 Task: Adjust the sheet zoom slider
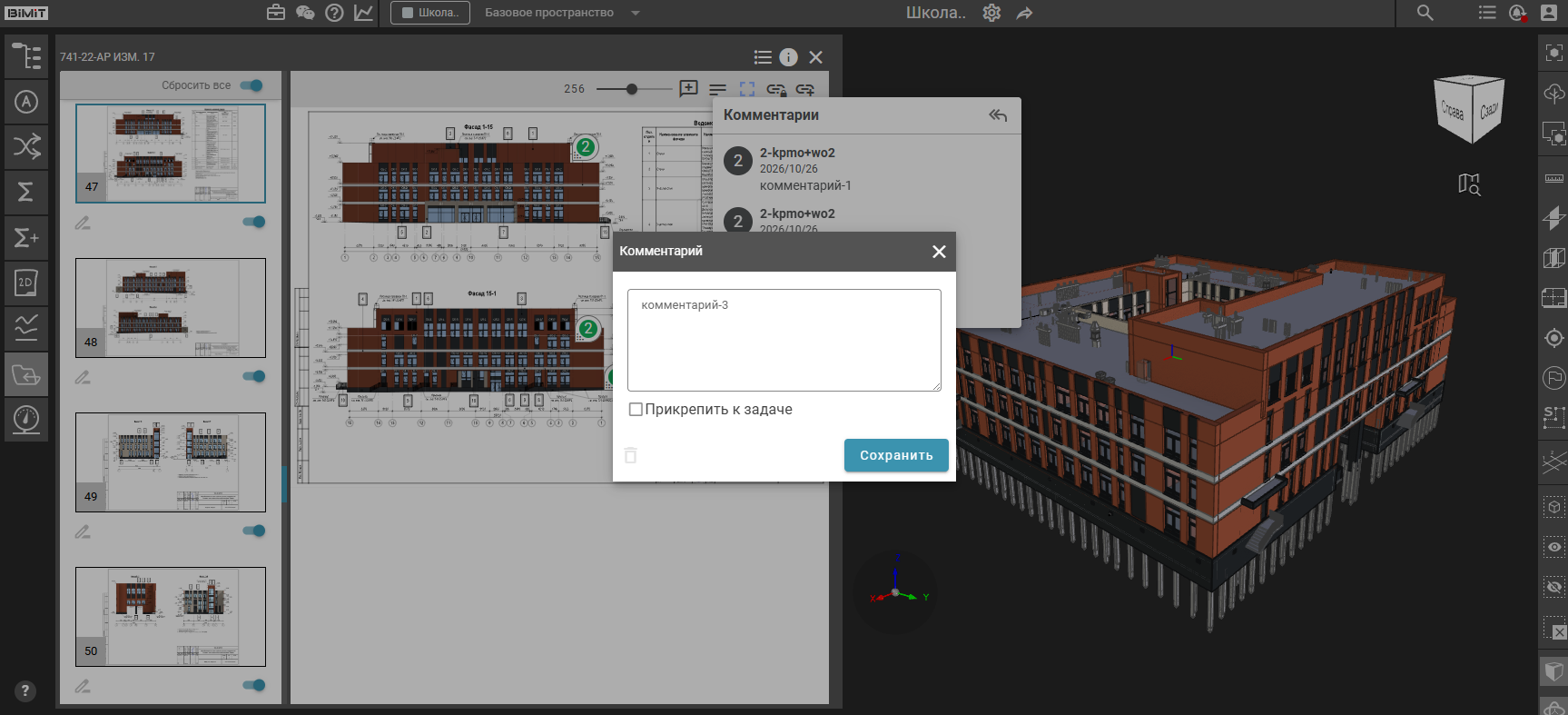(x=635, y=89)
